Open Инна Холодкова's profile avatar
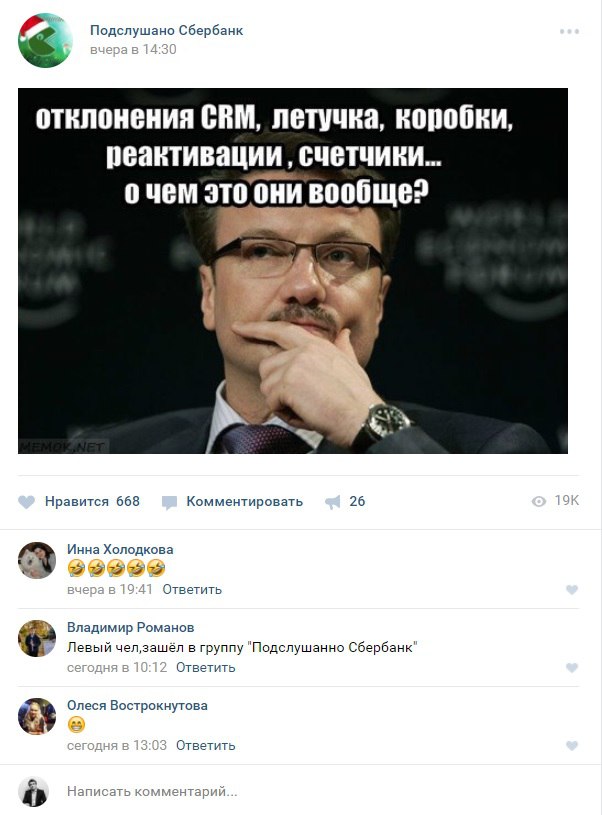Viewport: 602px width, 815px height. [x=37, y=560]
